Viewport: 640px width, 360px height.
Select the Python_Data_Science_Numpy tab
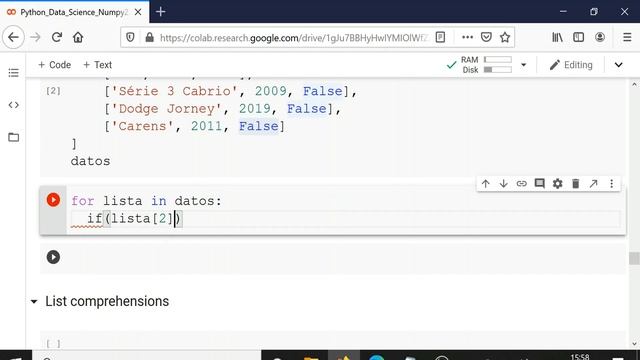coord(74,12)
